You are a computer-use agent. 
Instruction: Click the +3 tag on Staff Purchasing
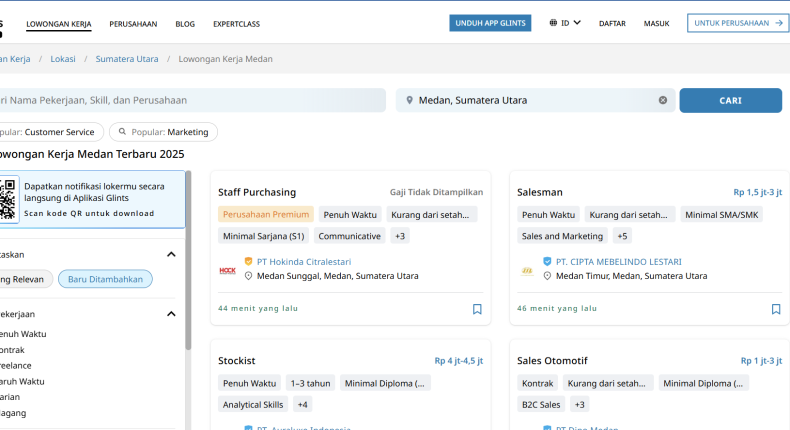(x=400, y=236)
